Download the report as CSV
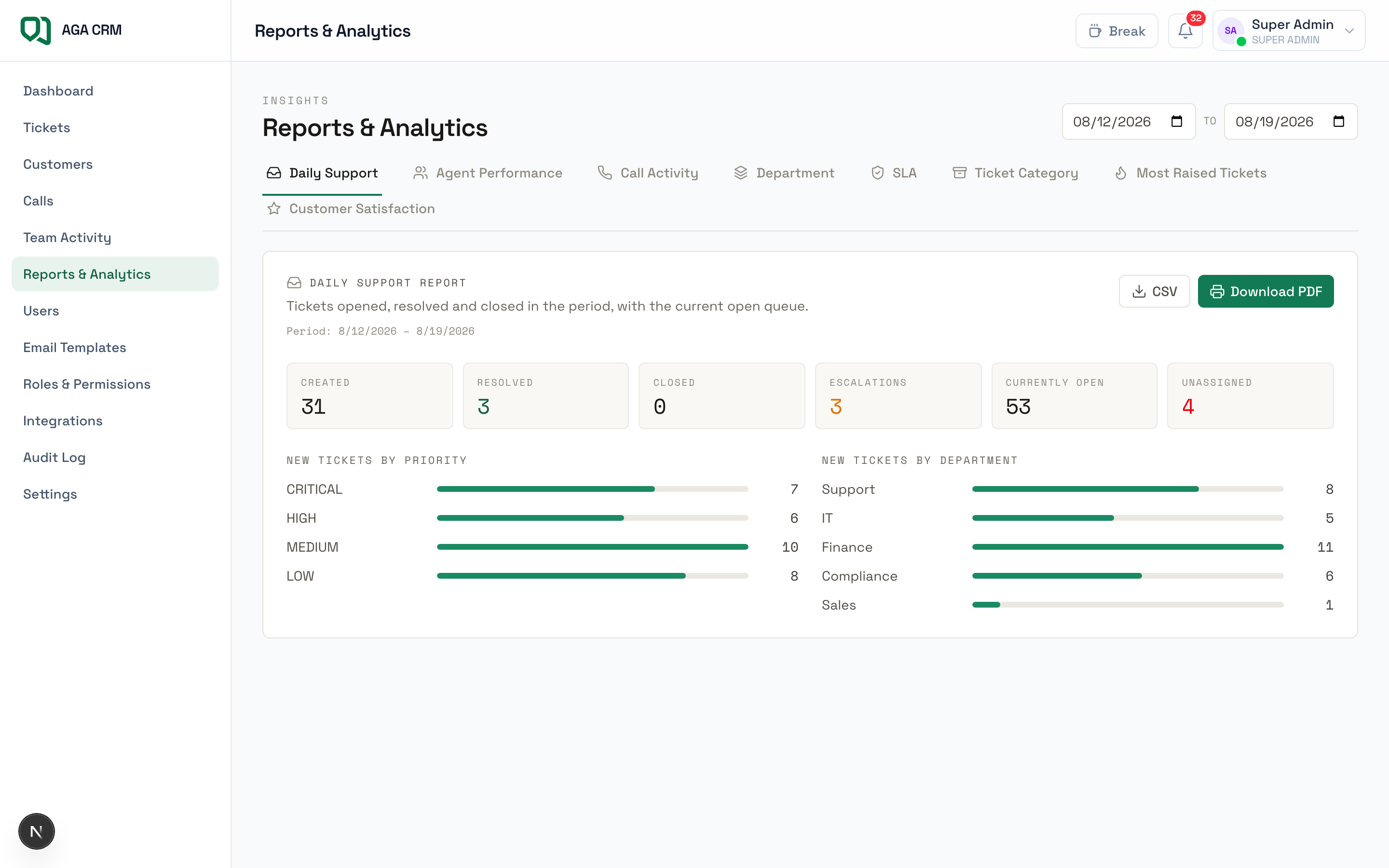The image size is (1389, 868). [1154, 291]
